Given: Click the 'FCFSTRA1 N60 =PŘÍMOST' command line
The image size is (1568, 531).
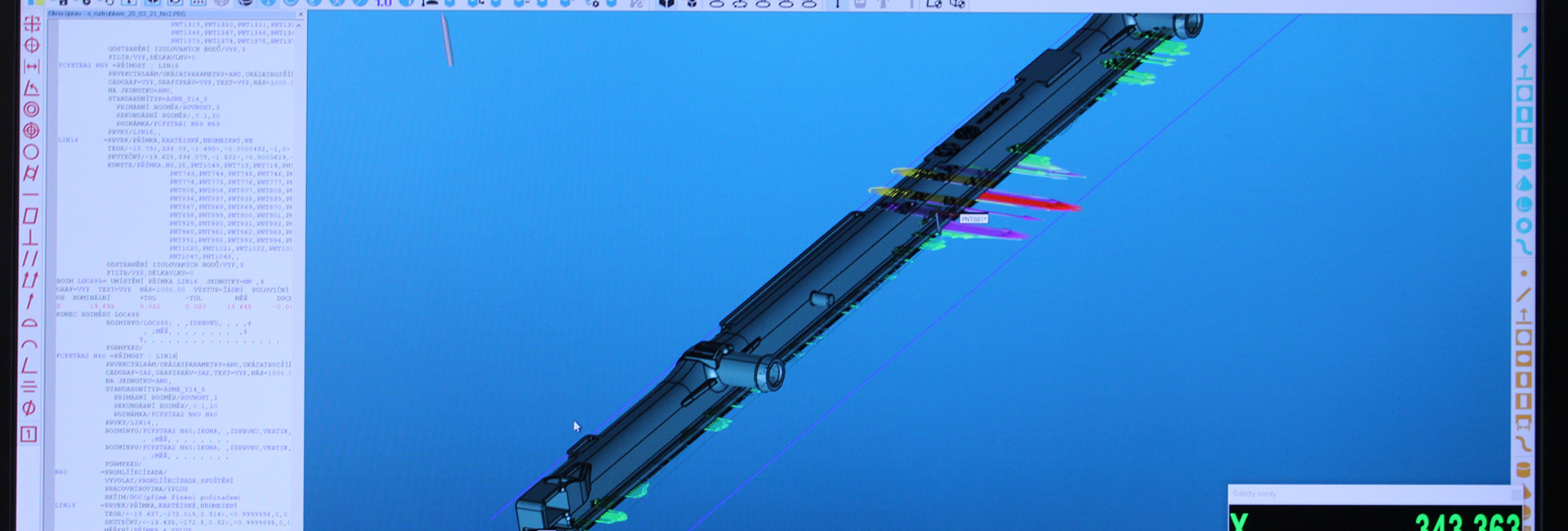Looking at the screenshot, I should [x=117, y=356].
